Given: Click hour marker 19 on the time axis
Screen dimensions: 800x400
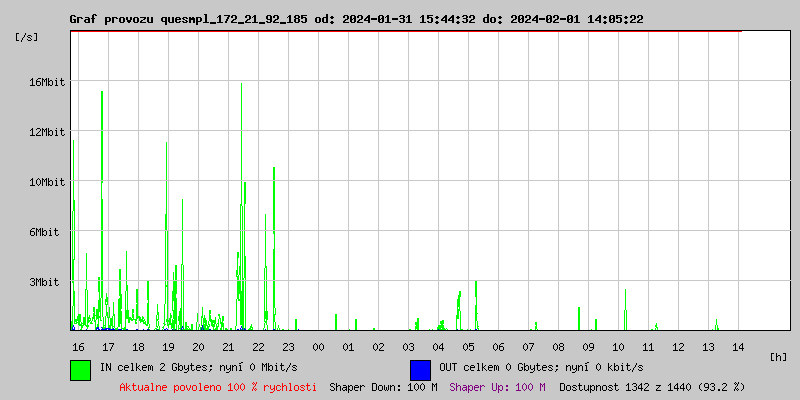Looking at the screenshot, I should pos(168,346).
